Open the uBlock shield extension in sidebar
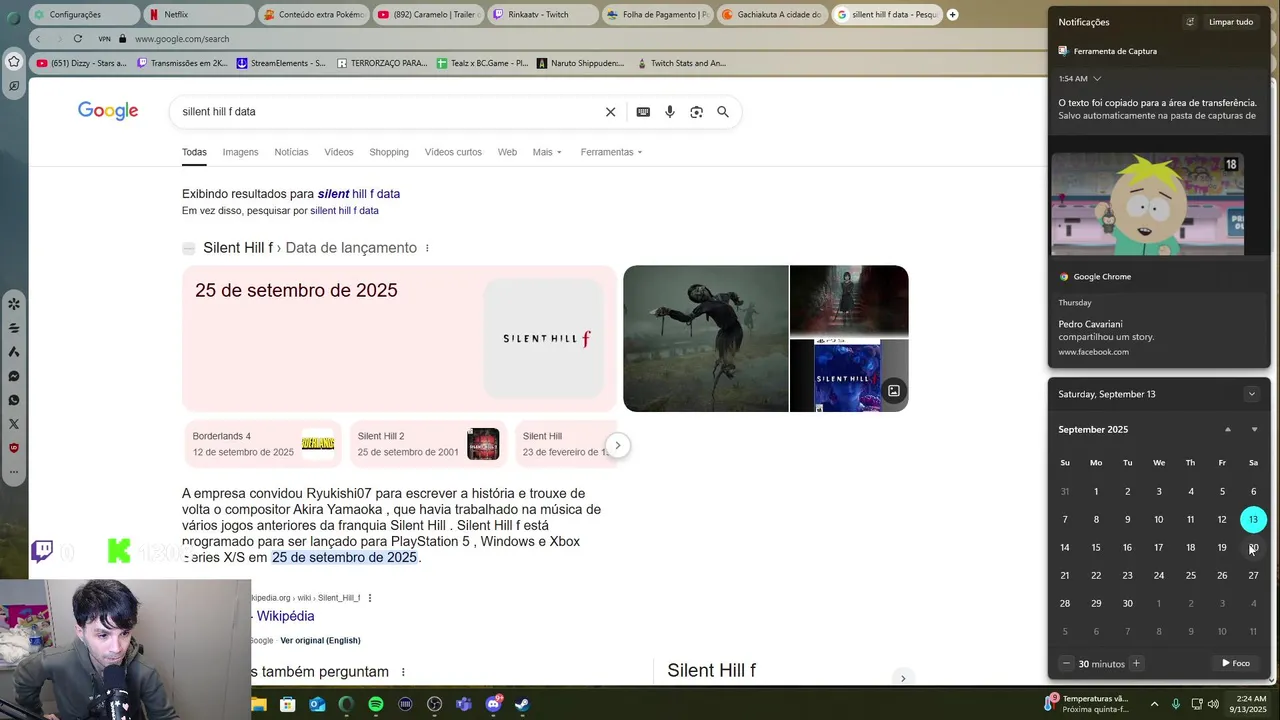 click(x=14, y=448)
